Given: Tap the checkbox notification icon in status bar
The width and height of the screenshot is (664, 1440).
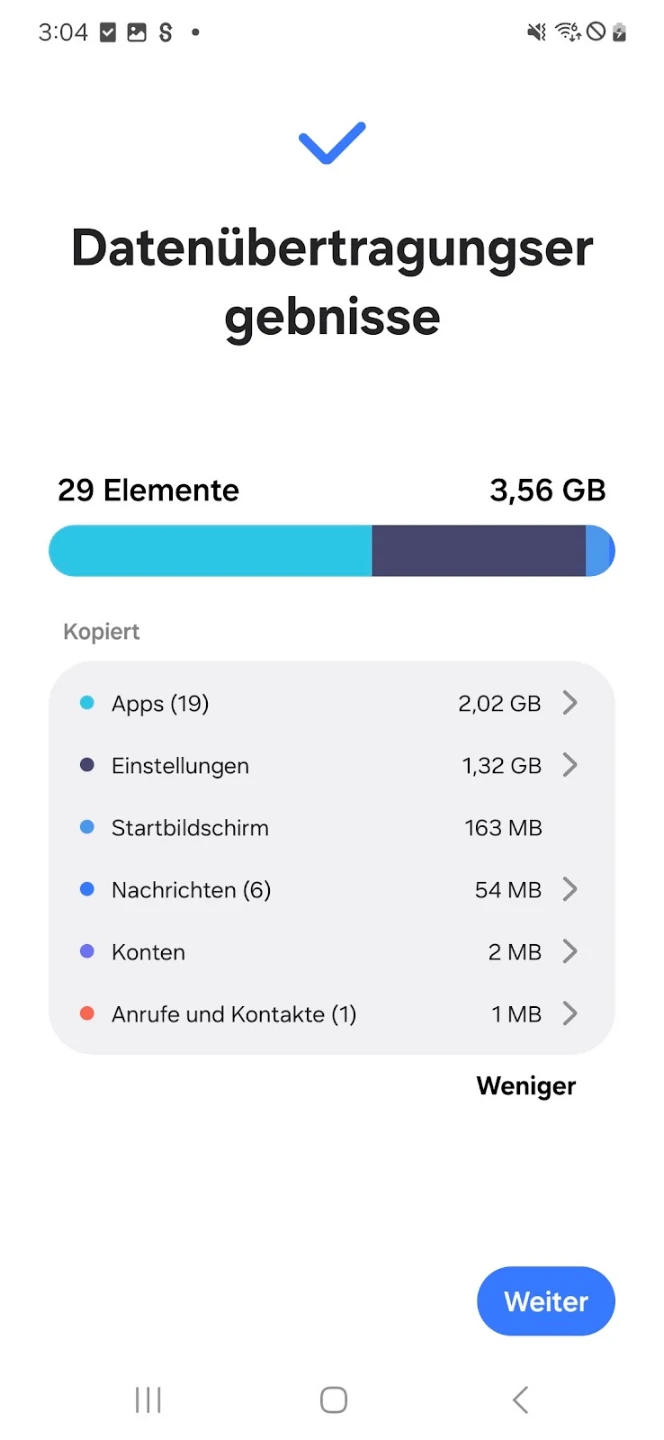Looking at the screenshot, I should [108, 33].
